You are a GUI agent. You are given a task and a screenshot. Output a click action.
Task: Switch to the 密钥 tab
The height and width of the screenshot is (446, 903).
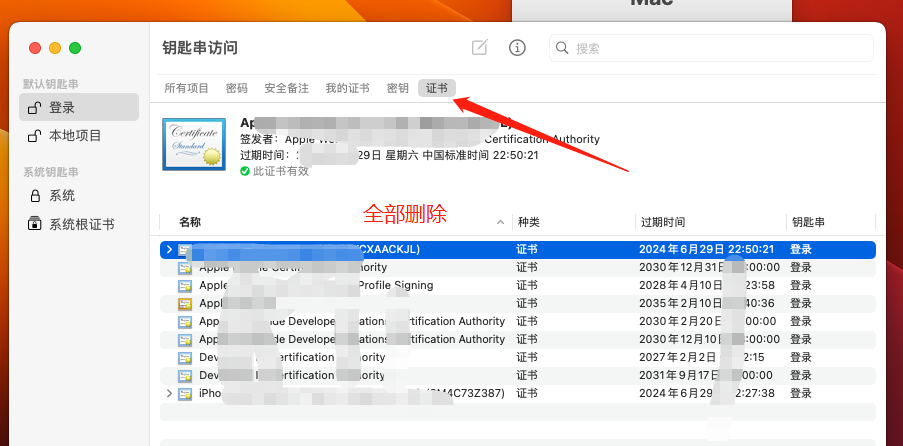point(397,88)
